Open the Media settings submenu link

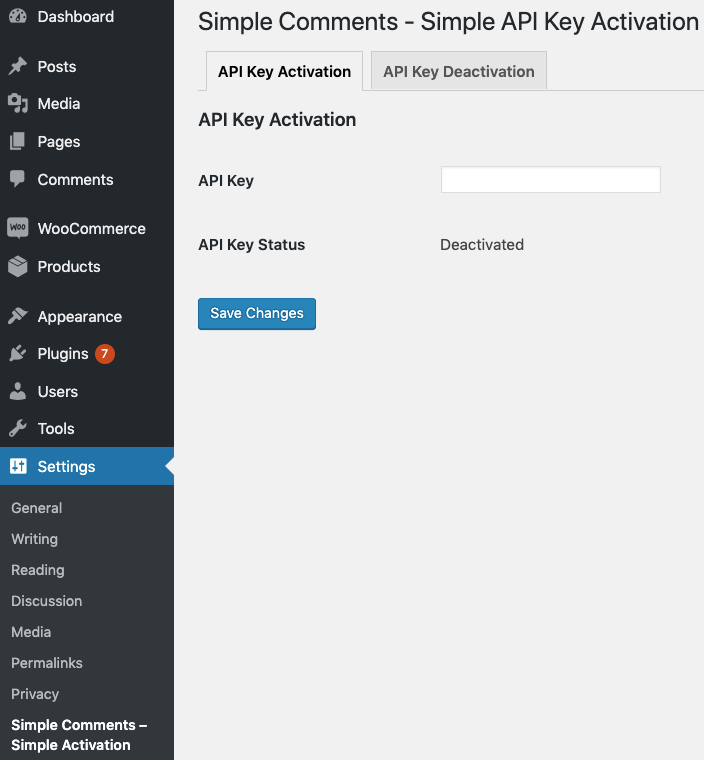31,632
